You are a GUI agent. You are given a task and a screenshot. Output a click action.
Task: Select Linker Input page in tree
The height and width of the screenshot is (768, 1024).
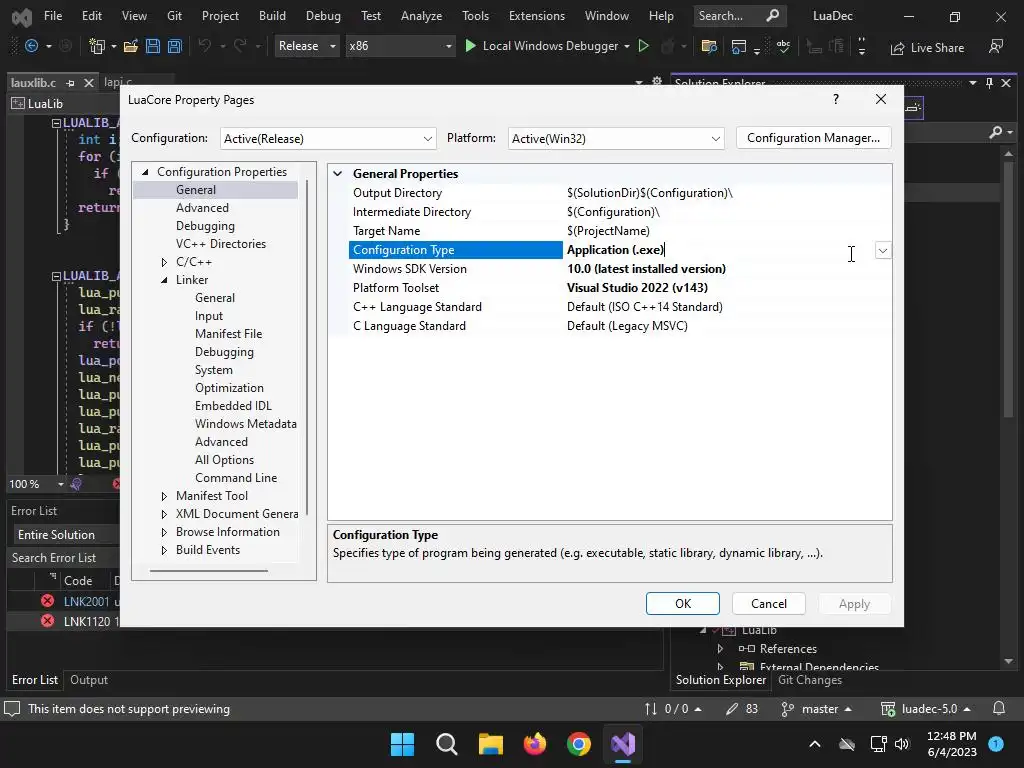click(209, 316)
